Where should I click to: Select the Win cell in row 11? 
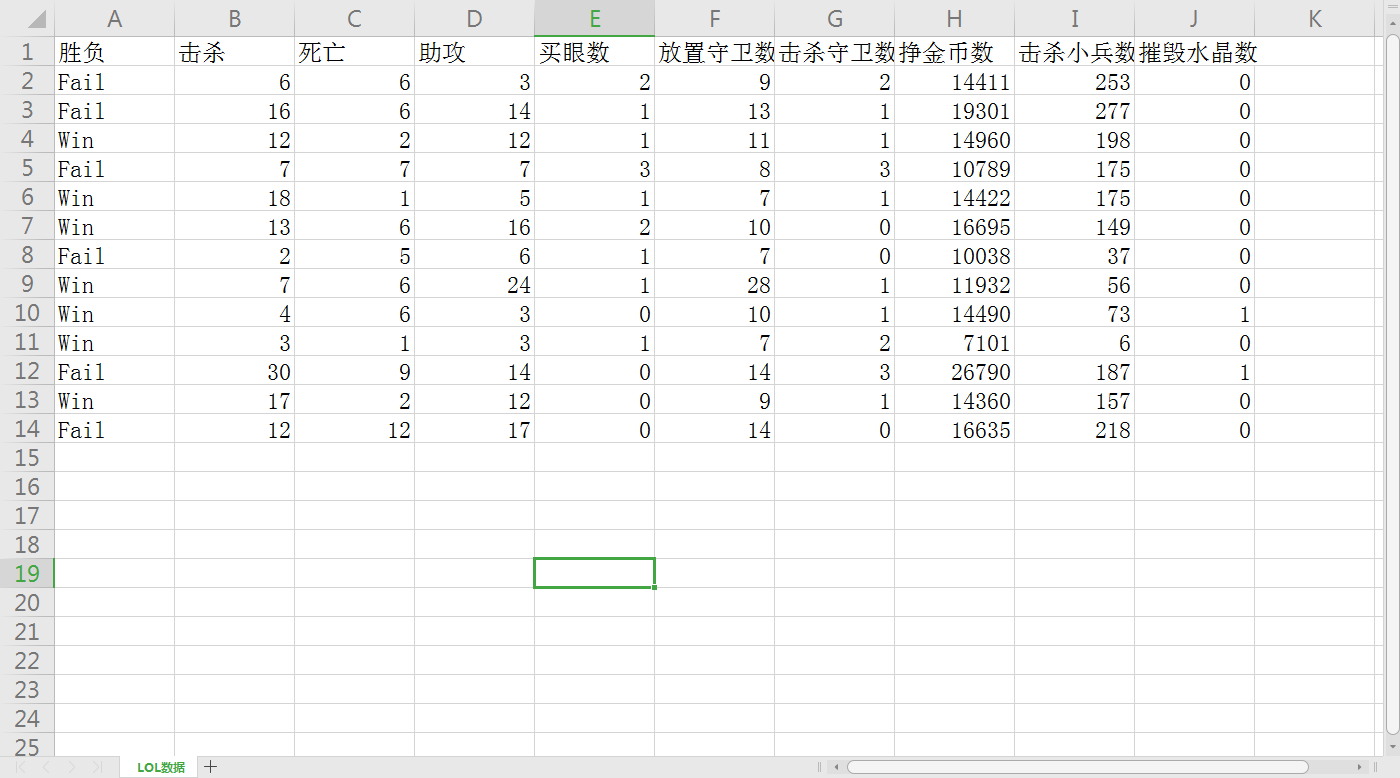(114, 342)
